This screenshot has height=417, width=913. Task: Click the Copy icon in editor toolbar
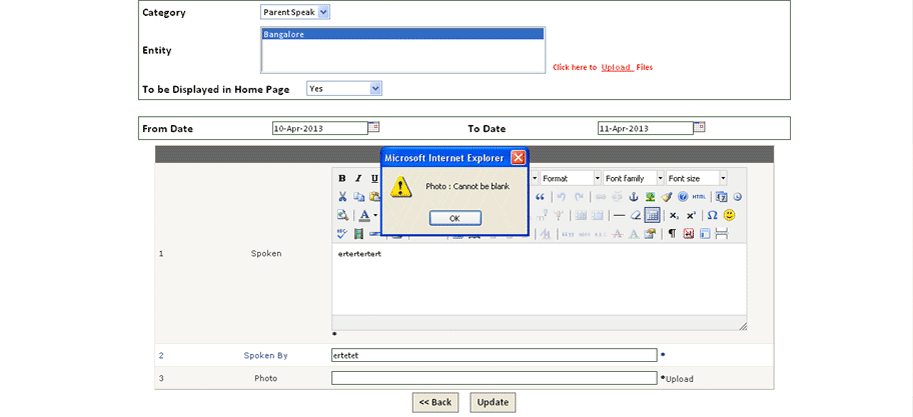359,197
